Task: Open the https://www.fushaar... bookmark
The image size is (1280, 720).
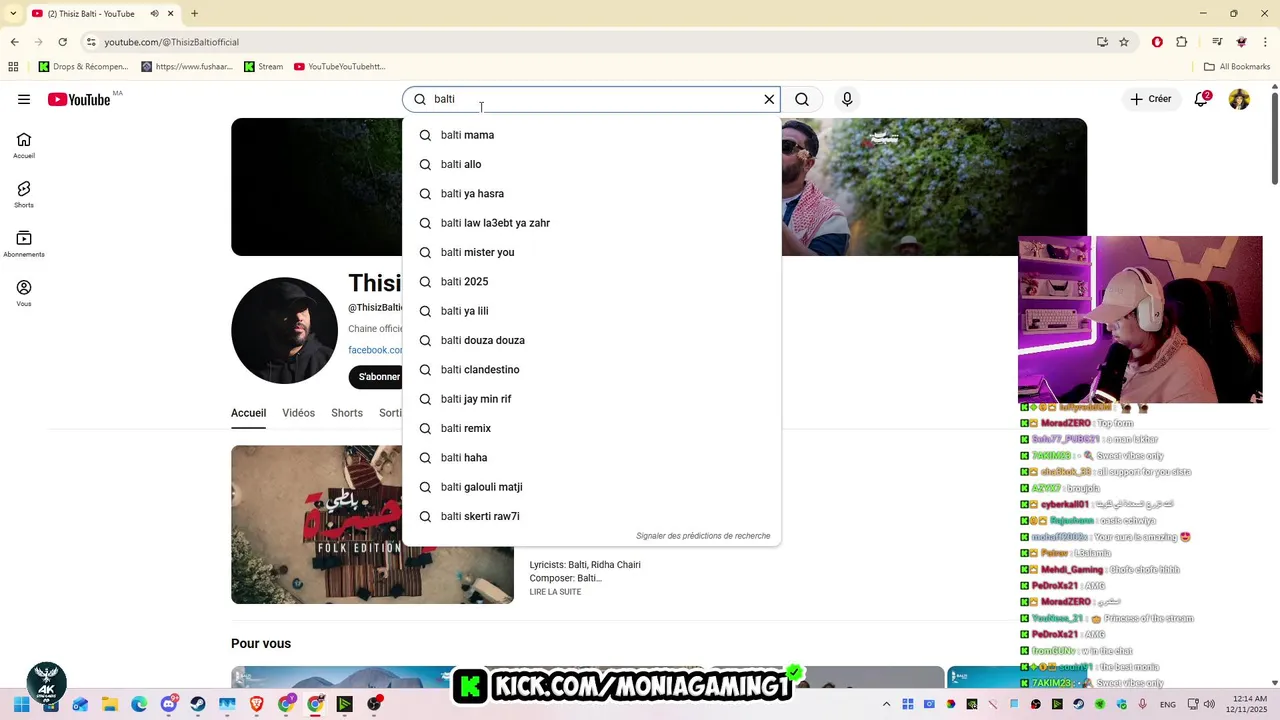Action: click(187, 67)
